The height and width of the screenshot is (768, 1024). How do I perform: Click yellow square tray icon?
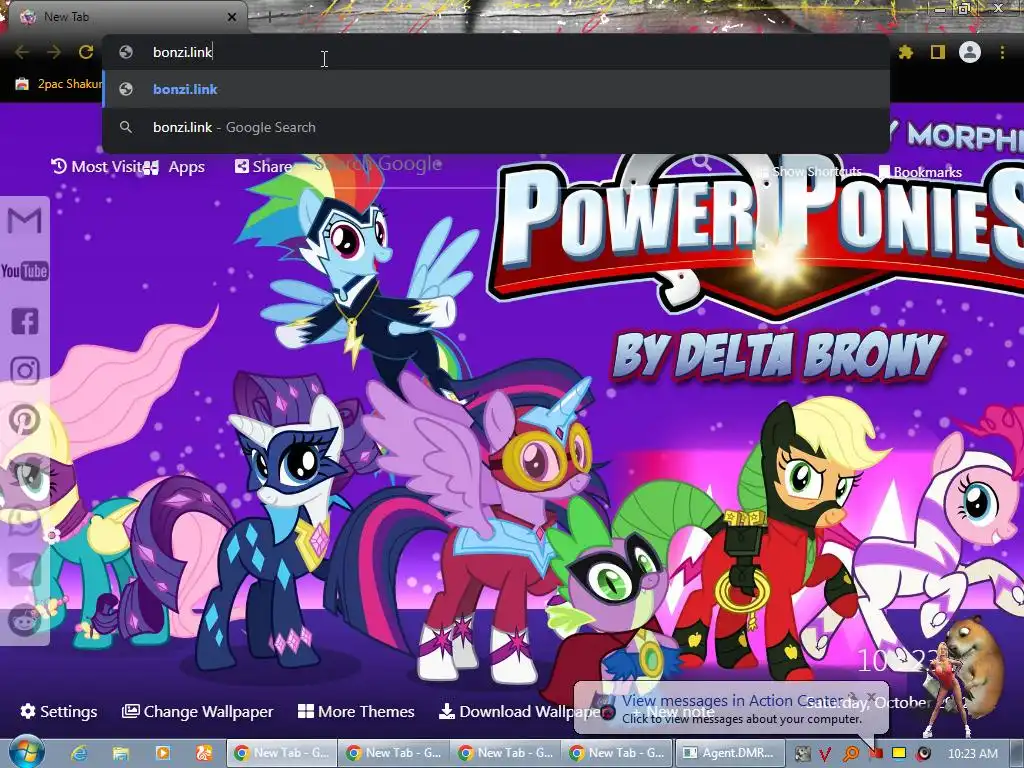pos(899,753)
